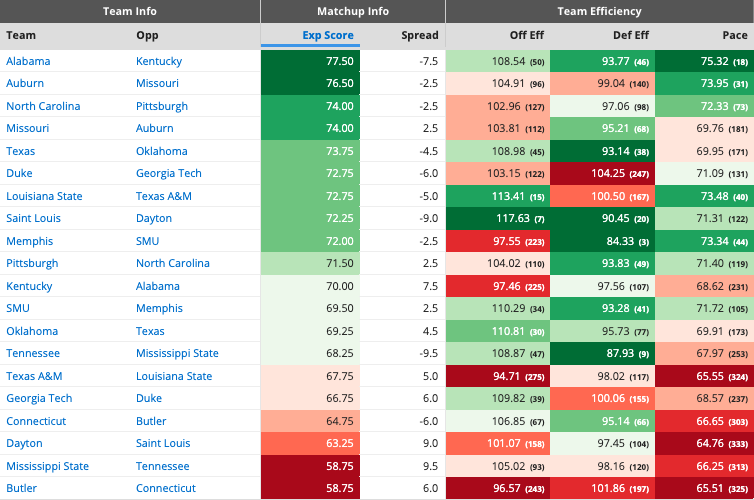Select Dayton's 64.76 pace cell

pyautogui.click(x=704, y=443)
